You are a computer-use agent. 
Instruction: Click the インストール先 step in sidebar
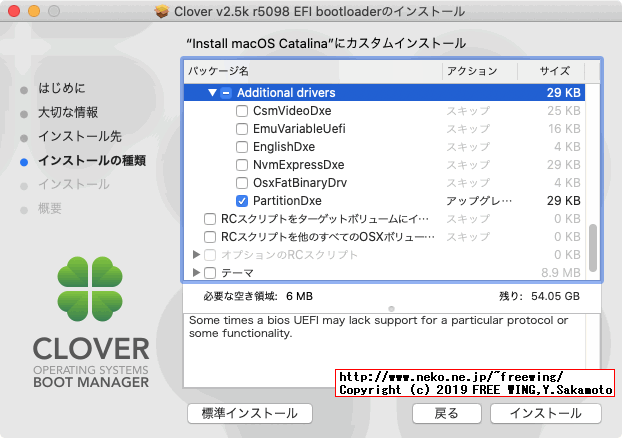coord(80,136)
